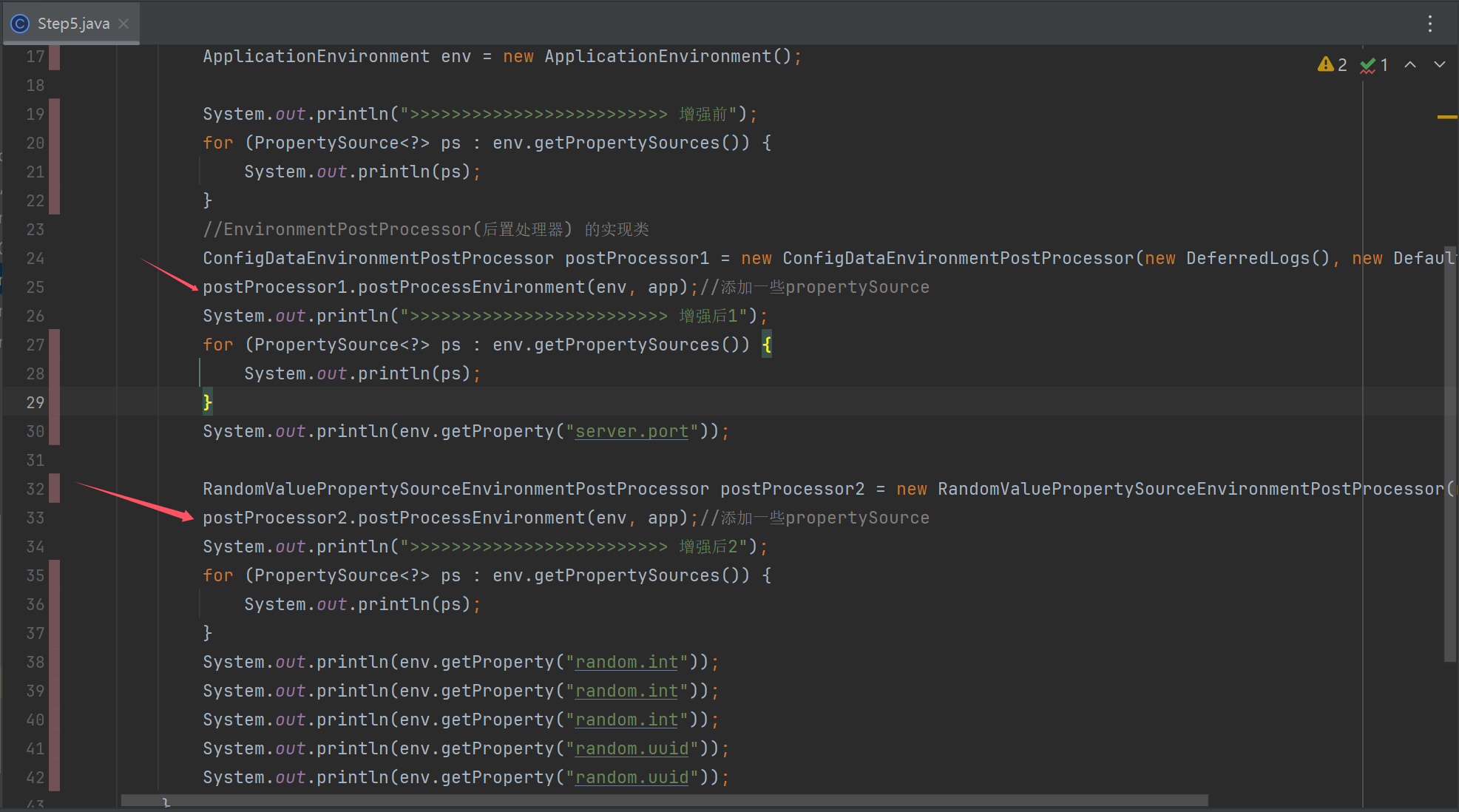Viewport: 1459px width, 812px height.
Task: Click System.out.println(ps) on line 28
Action: (x=362, y=373)
